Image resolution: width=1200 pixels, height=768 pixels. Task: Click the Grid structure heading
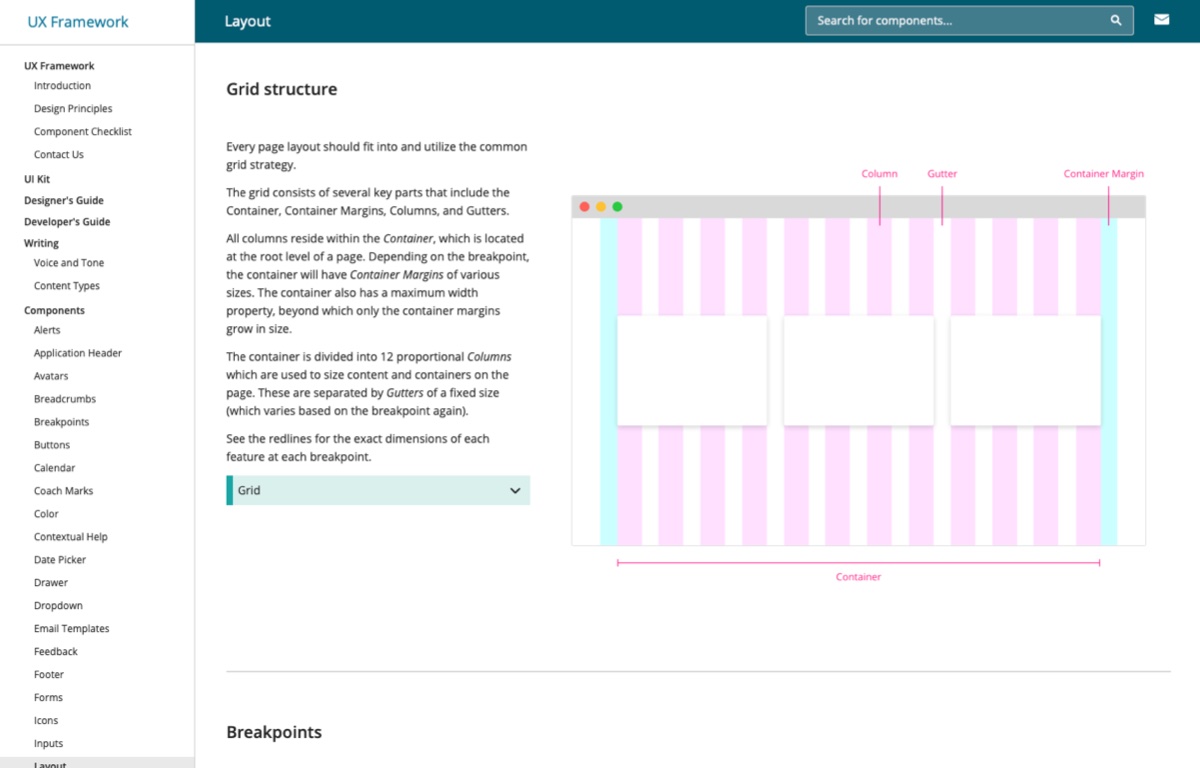pyautogui.click(x=282, y=89)
